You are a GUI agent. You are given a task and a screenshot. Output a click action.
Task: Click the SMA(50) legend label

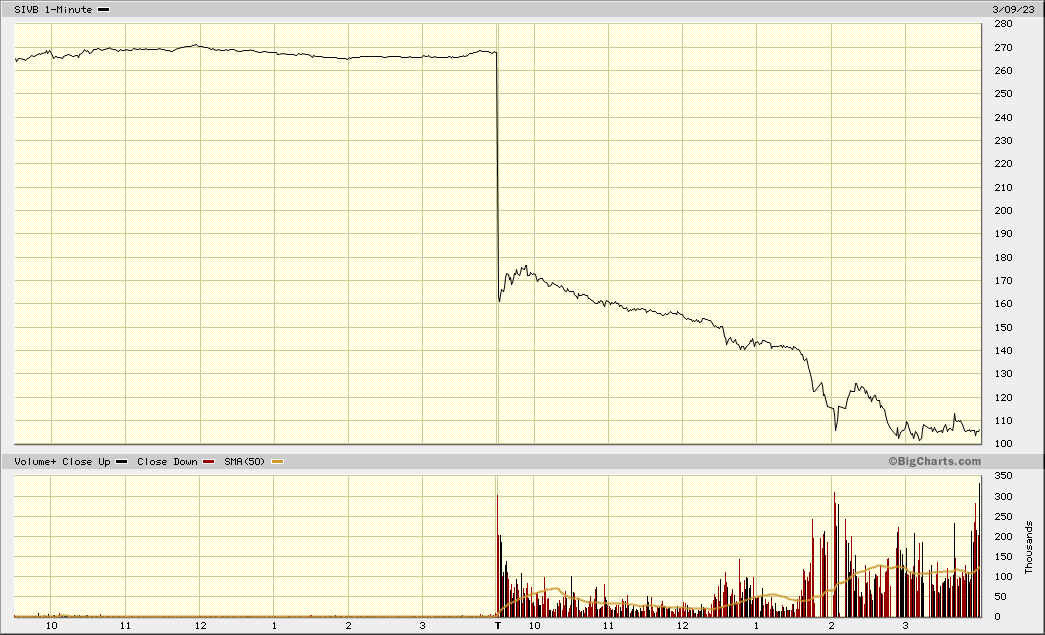(x=245, y=462)
